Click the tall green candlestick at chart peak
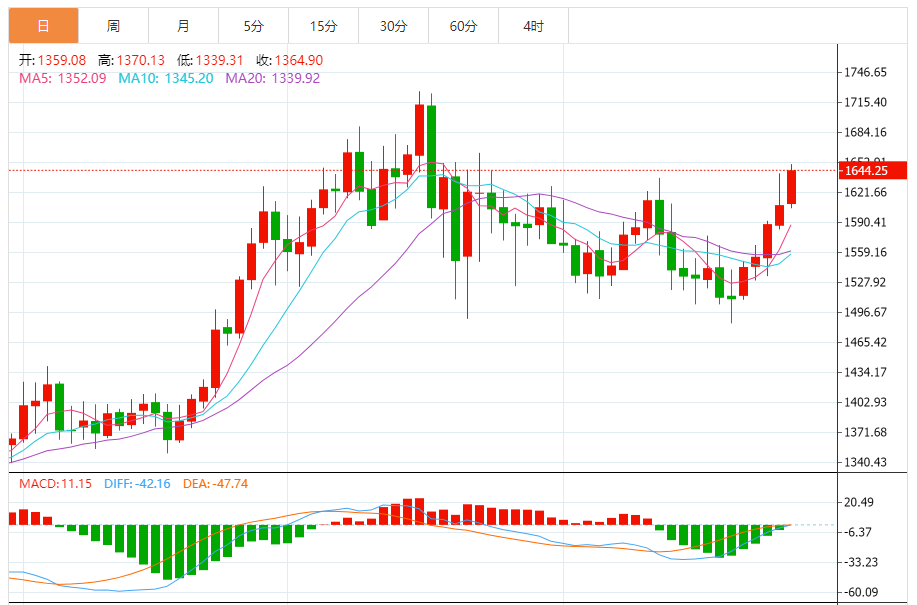 pyautogui.click(x=431, y=155)
